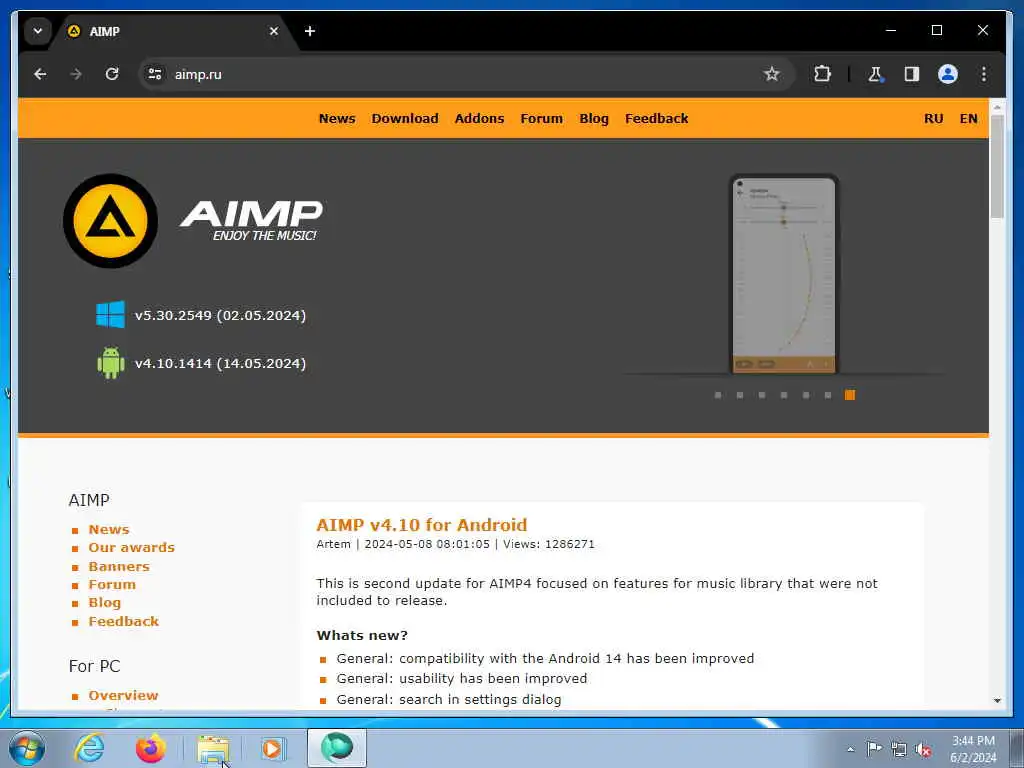
Task: Open Our awards in the sidebar
Action: coord(132,548)
